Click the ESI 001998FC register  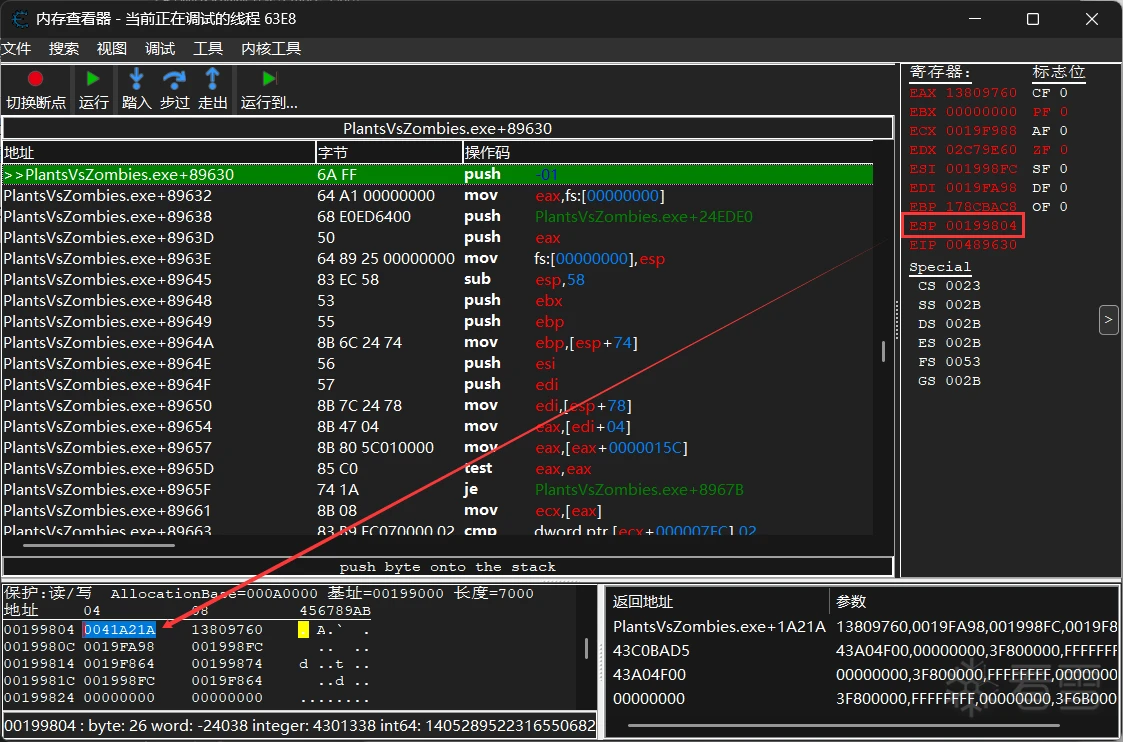coord(963,169)
